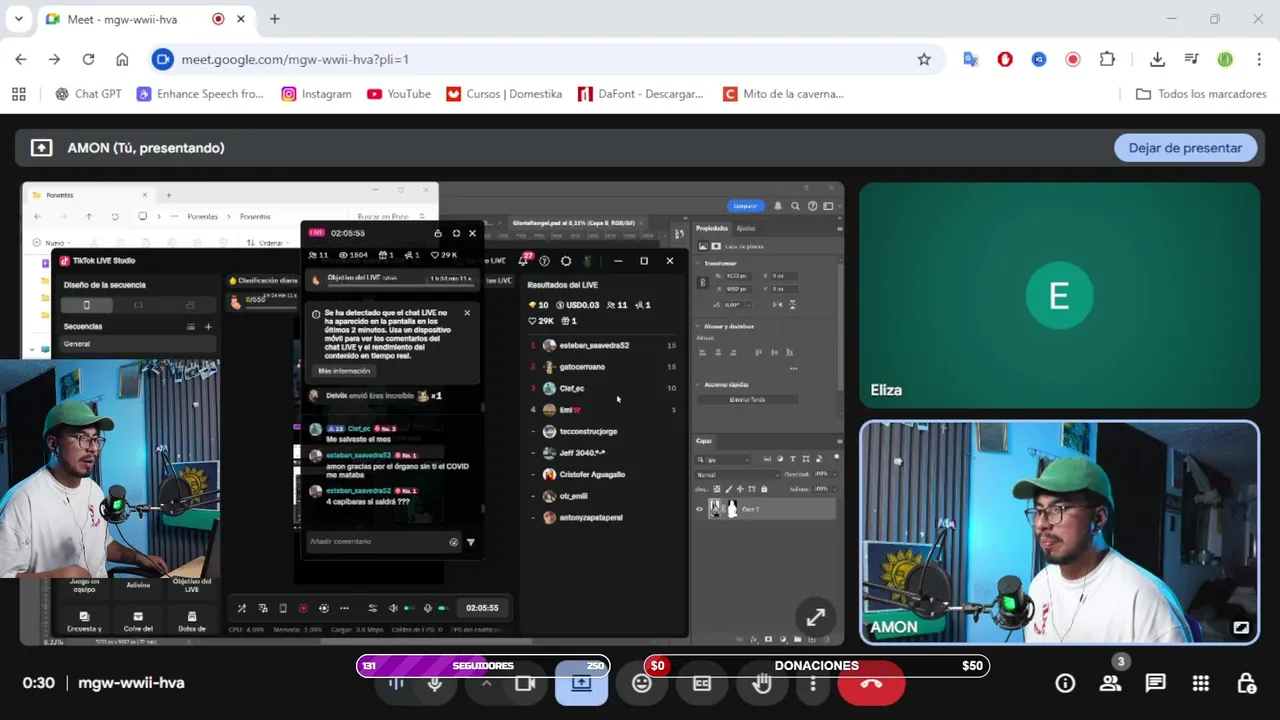This screenshot has width=1280, height=720.
Task: Click Más información in TikTok chat notice
Action: 344,371
